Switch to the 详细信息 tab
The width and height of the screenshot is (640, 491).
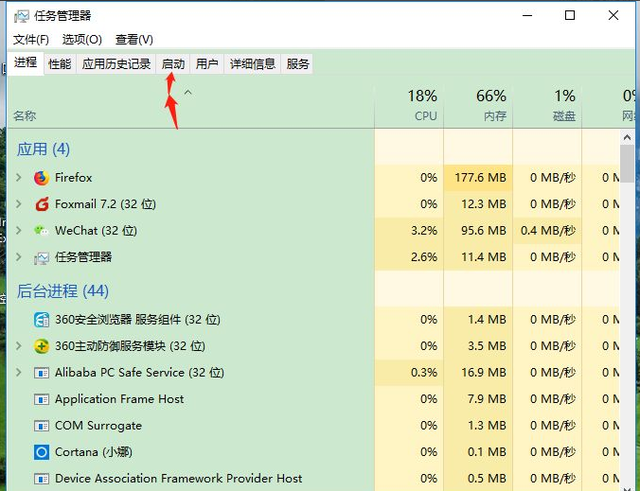(x=252, y=64)
